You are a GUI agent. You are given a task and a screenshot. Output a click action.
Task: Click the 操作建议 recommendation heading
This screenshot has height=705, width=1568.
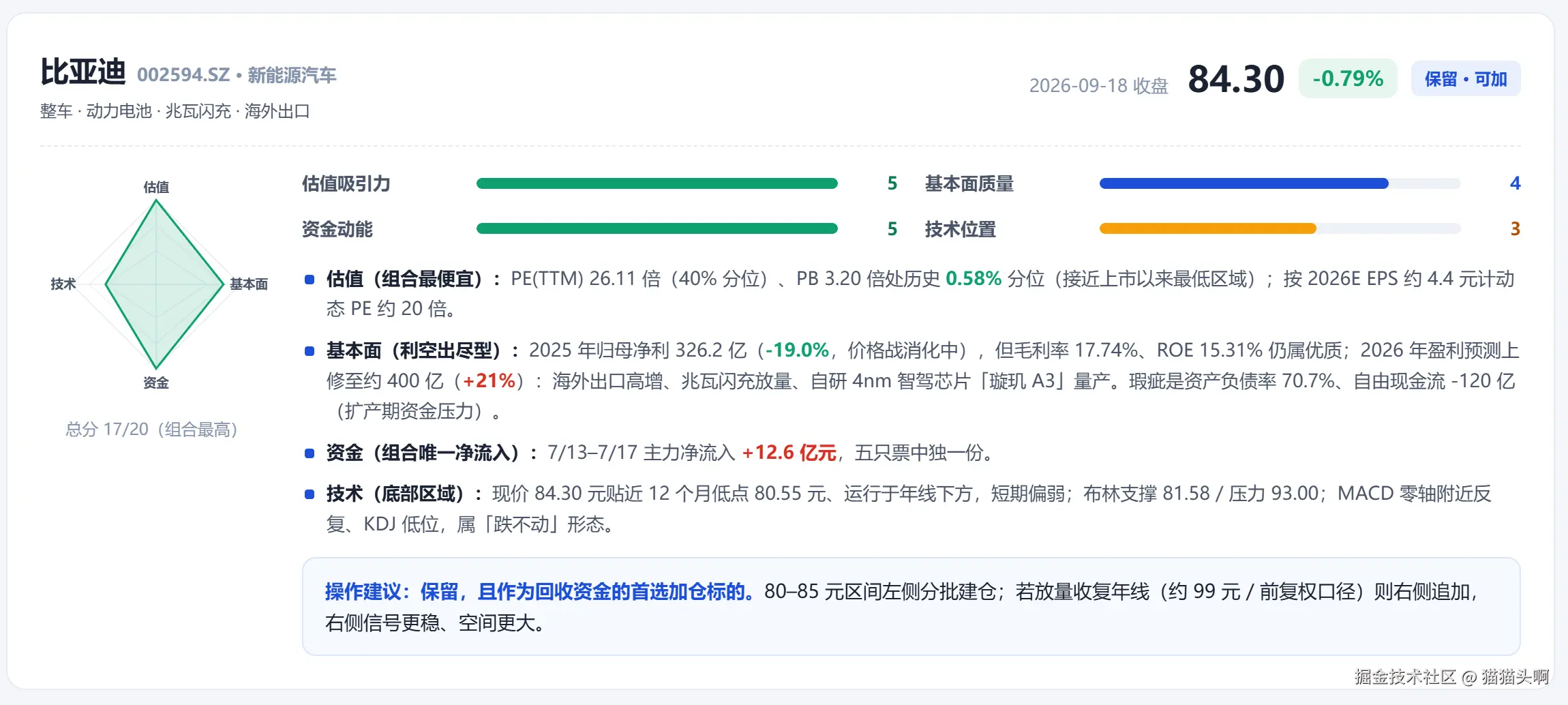(x=363, y=592)
